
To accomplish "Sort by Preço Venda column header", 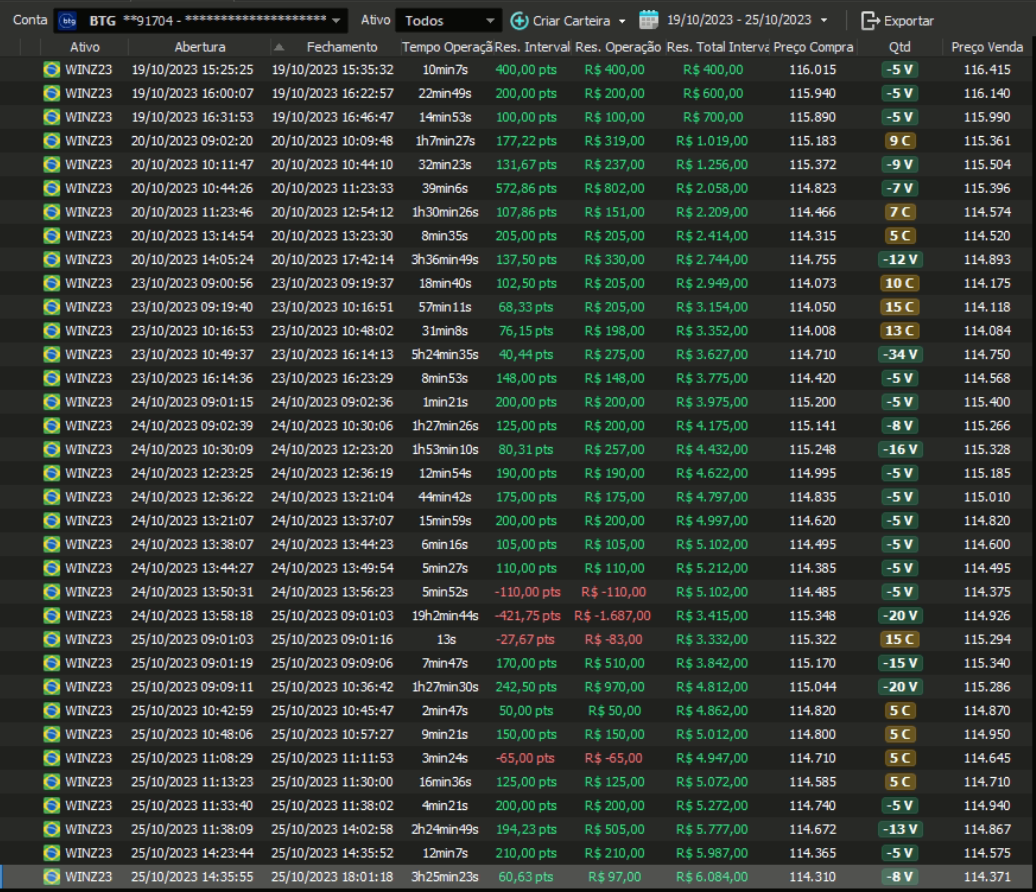I will pyautogui.click(x=987, y=47).
